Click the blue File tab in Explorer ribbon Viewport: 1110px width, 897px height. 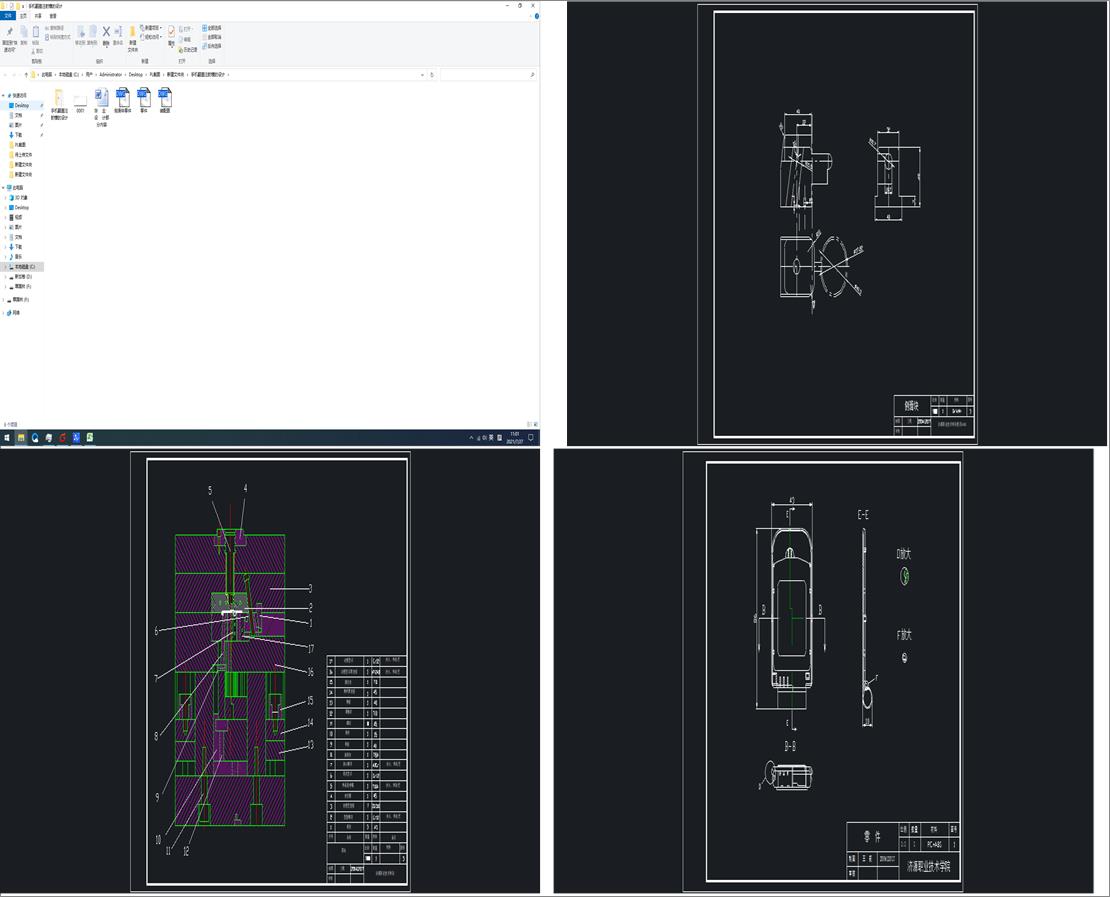8,16
